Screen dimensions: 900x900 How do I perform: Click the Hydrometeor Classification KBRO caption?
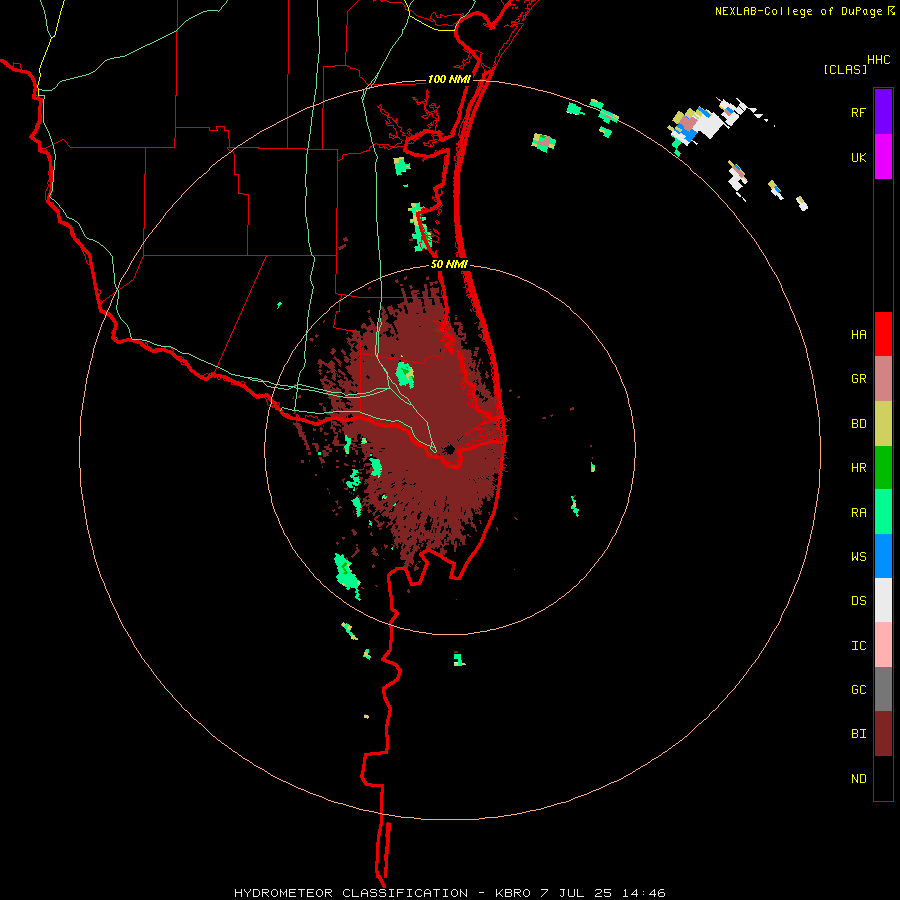point(449,893)
